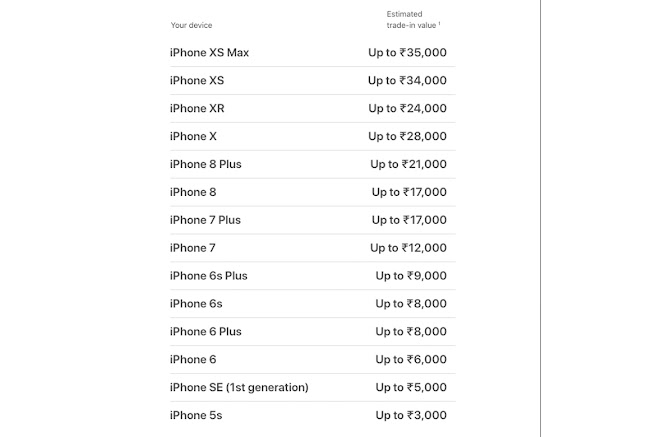Click the Up to ₹34,000 trade-in value

(407, 80)
